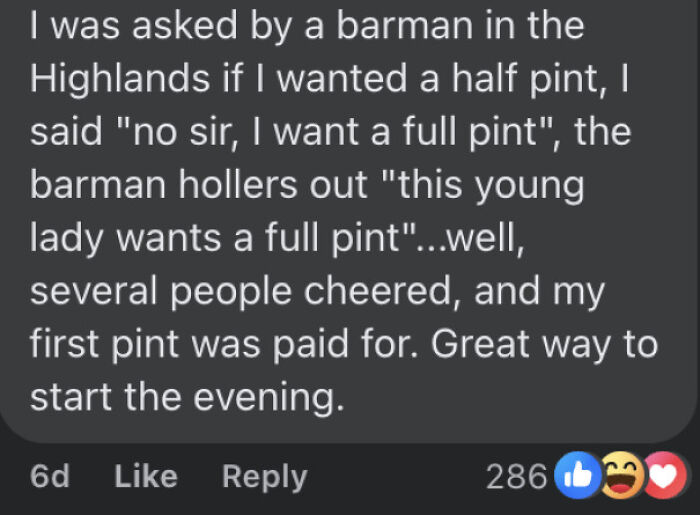Screen dimensions: 700x515
Task: Click the quoted words no sir
Action: click(x=182, y=133)
